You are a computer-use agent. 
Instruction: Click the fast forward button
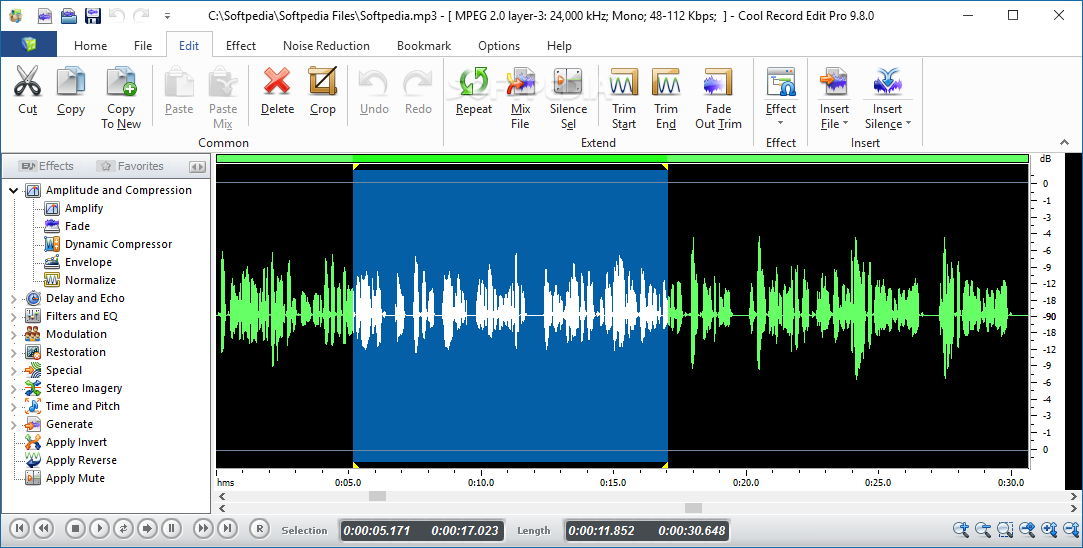pos(203,529)
